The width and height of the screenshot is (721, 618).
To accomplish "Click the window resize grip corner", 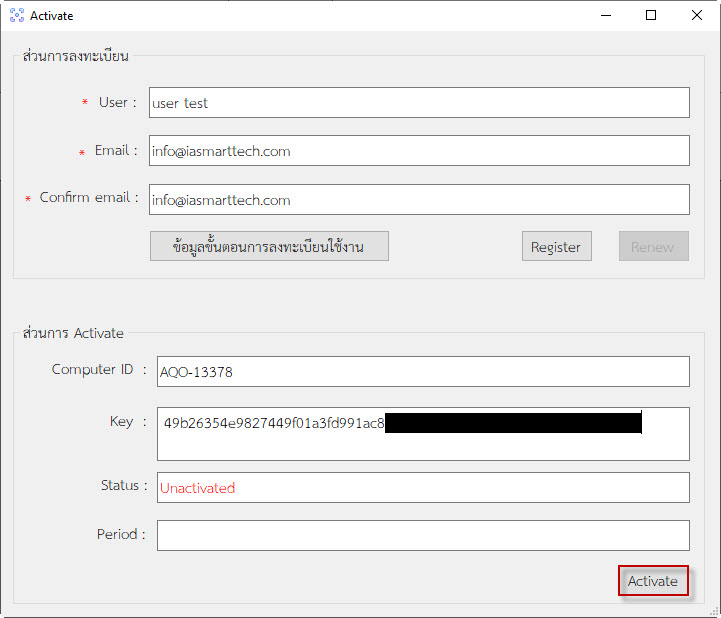I will click(x=714, y=612).
